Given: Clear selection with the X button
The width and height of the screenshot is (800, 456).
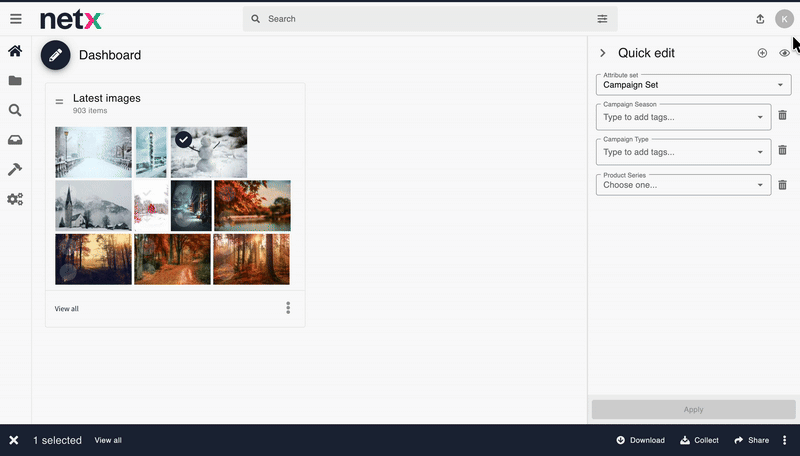Looking at the screenshot, I should coord(14,440).
